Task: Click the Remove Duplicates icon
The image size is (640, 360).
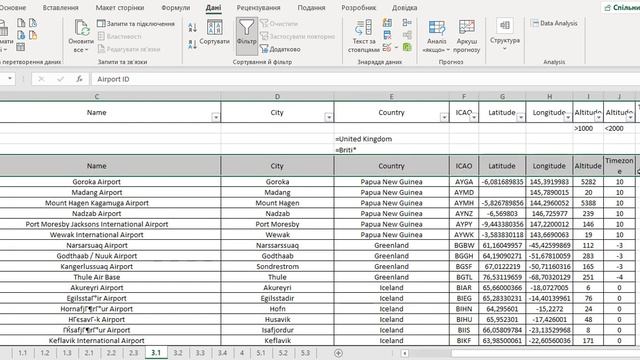Action: point(387,35)
